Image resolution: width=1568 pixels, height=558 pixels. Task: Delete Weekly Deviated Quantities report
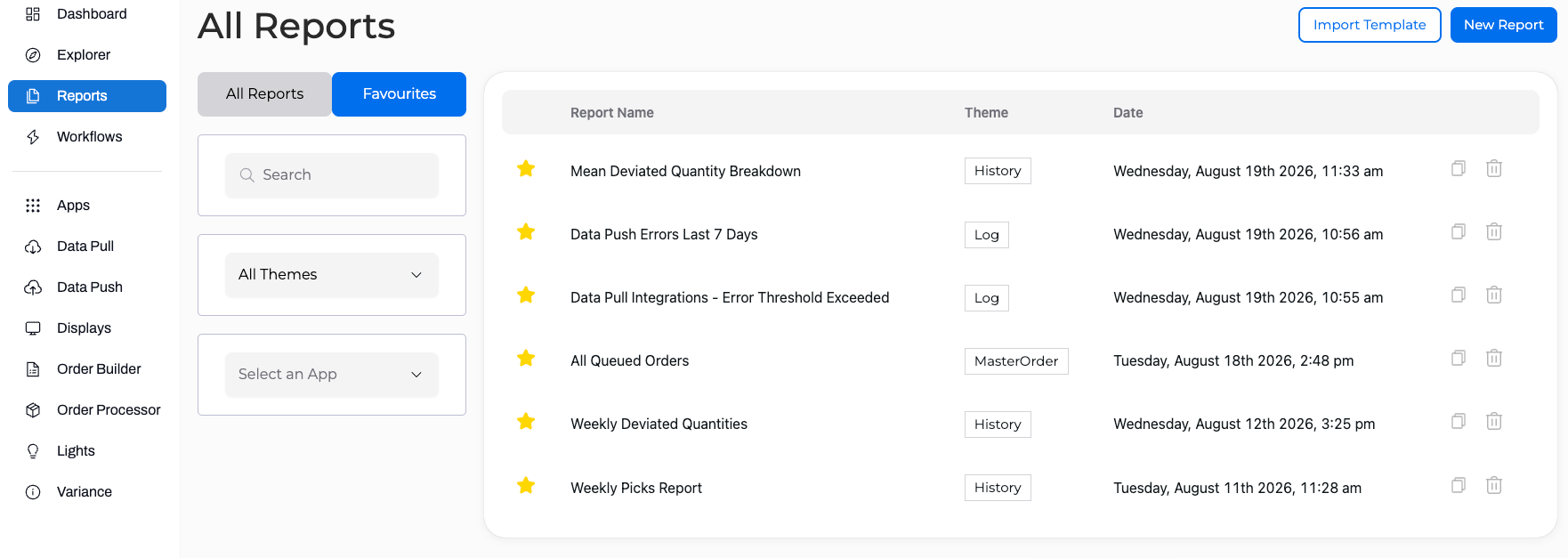pyautogui.click(x=1494, y=421)
